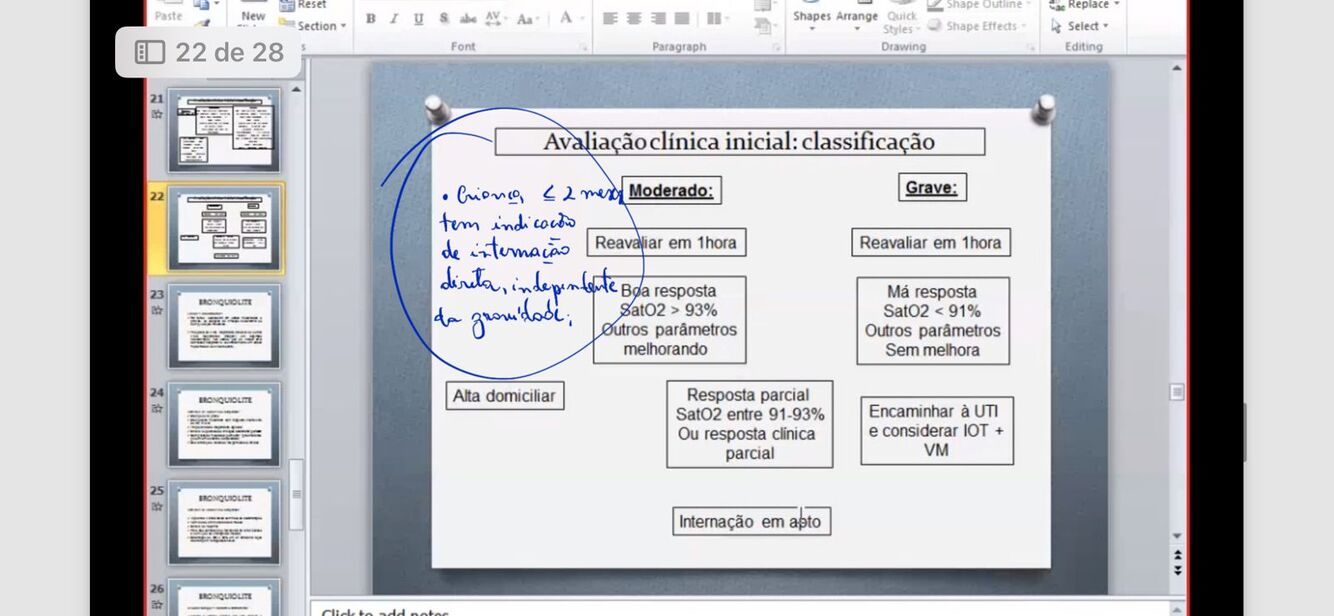Open the Font dialog launcher
The width and height of the screenshot is (1334, 616).
[583, 47]
